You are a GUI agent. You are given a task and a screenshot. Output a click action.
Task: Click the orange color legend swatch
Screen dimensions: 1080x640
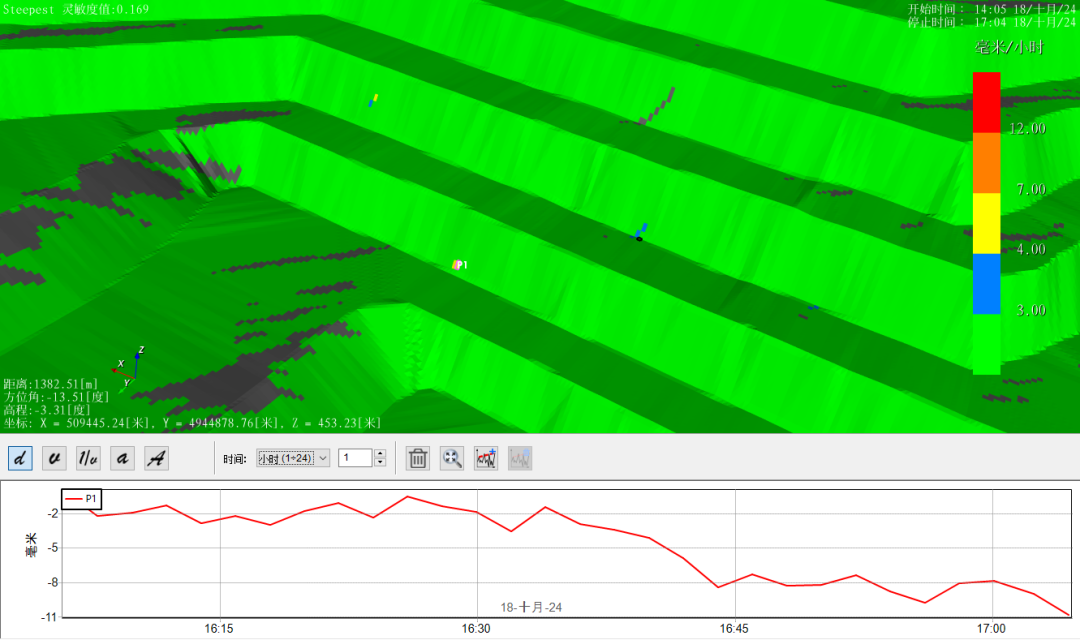click(986, 162)
